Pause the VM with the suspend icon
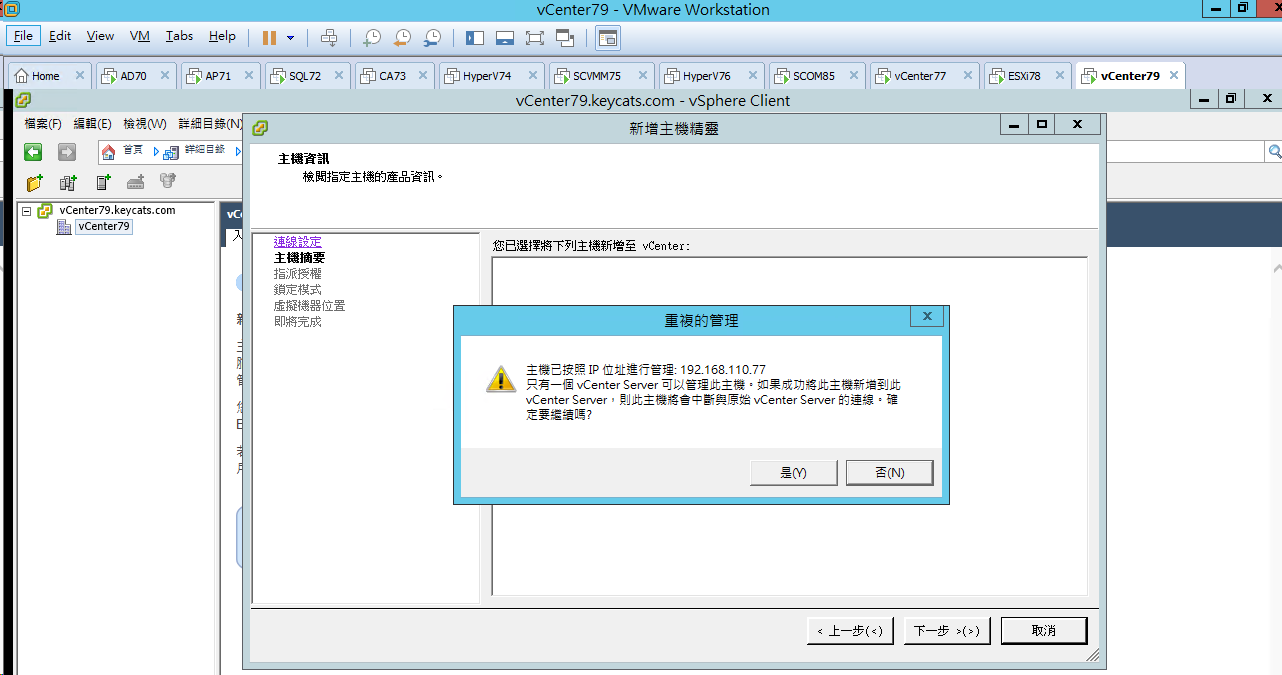The height and width of the screenshot is (675, 1282). [269, 38]
